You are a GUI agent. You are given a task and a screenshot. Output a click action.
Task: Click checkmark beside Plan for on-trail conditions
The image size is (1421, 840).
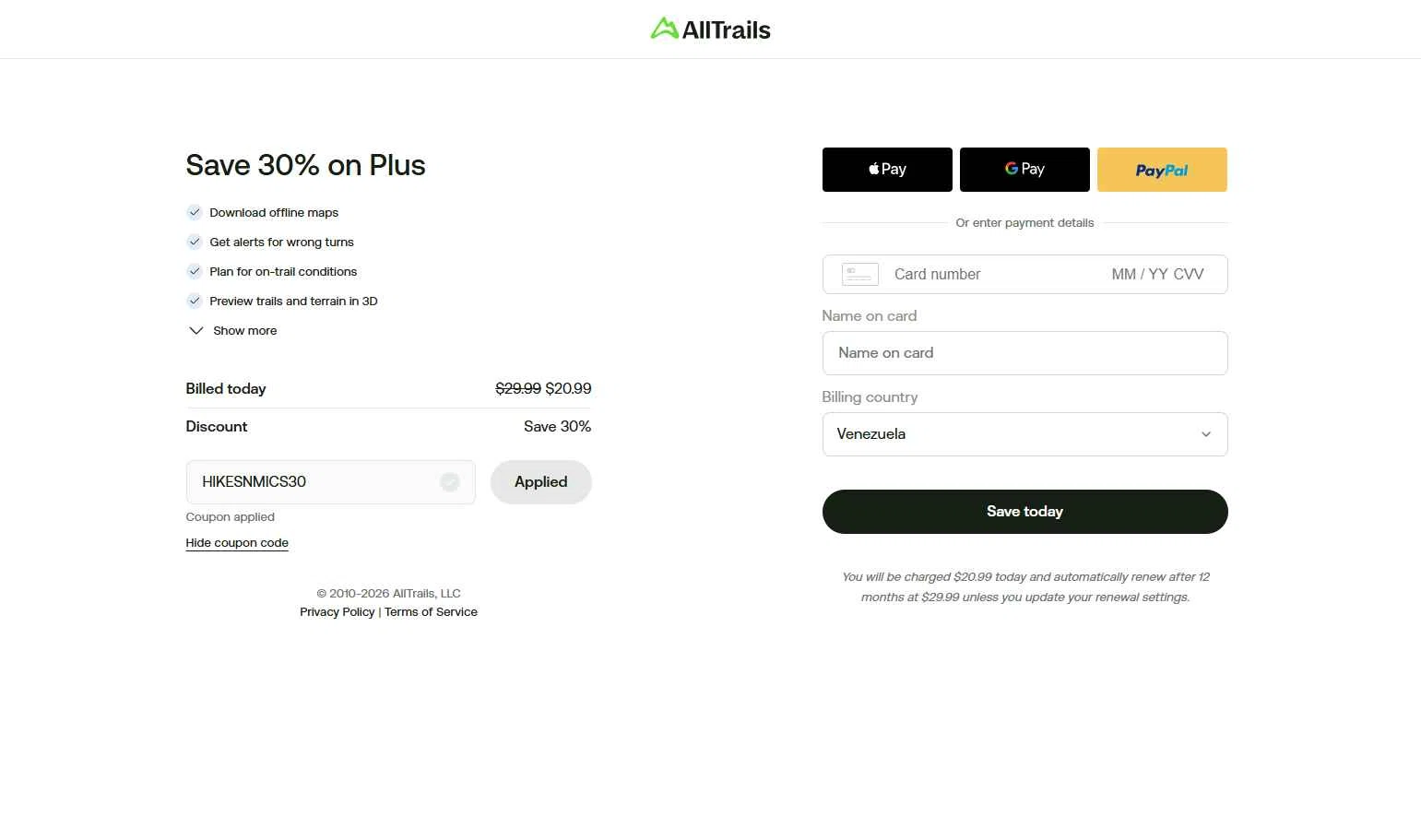195,272
